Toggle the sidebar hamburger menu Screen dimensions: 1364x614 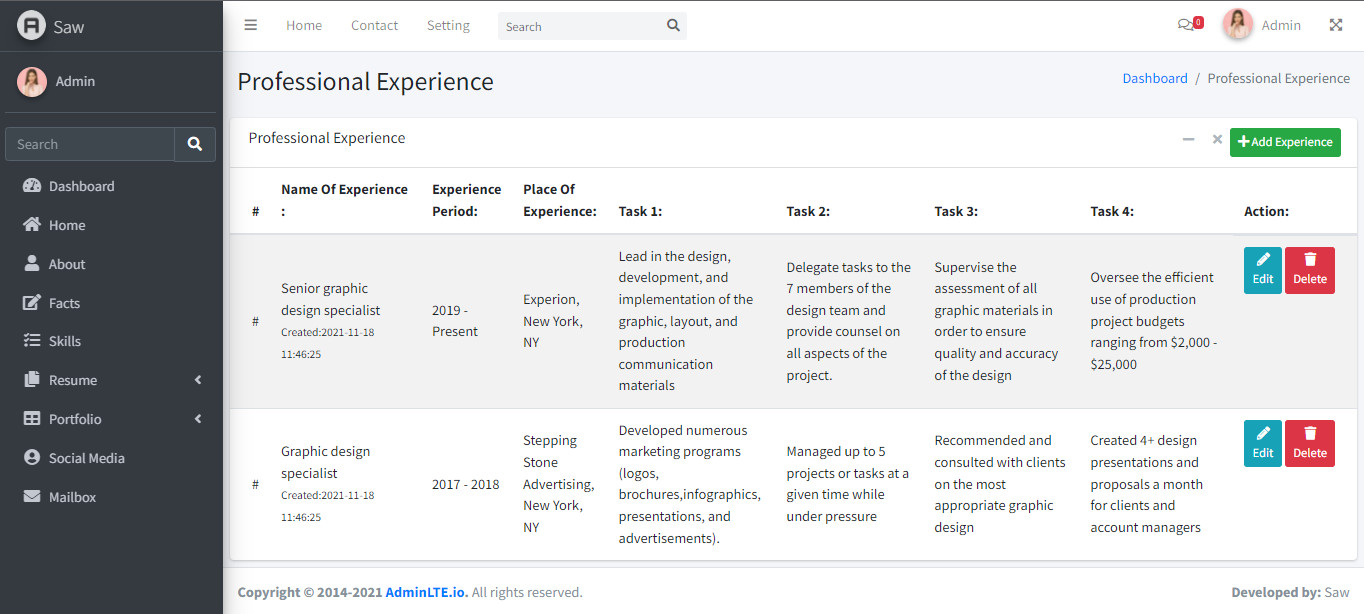(x=251, y=25)
